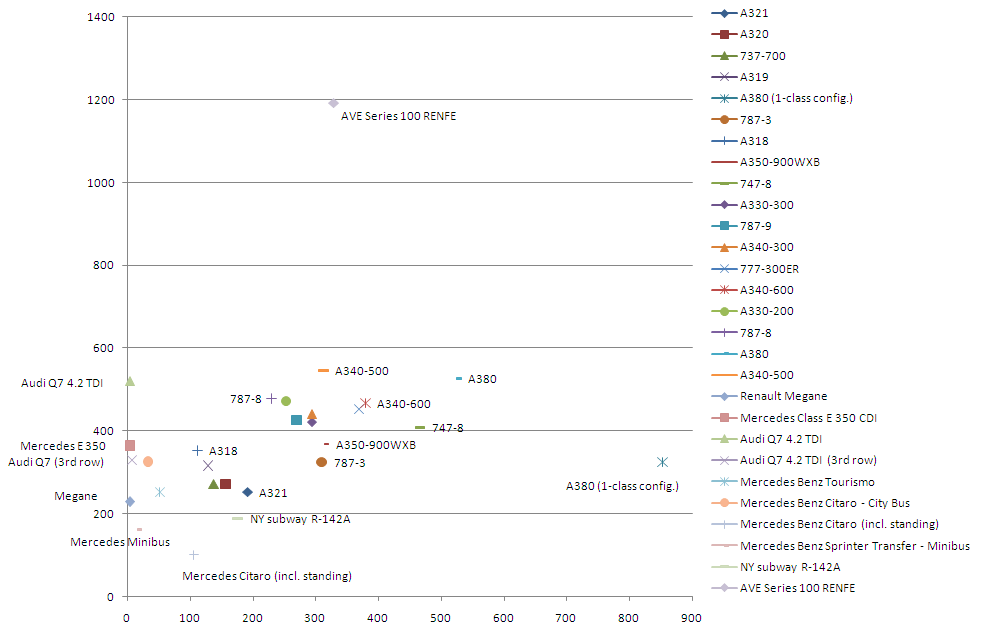Image resolution: width=985 pixels, height=633 pixels.
Task: Select the A350-900WXB data label on the plot
Action: (375, 445)
